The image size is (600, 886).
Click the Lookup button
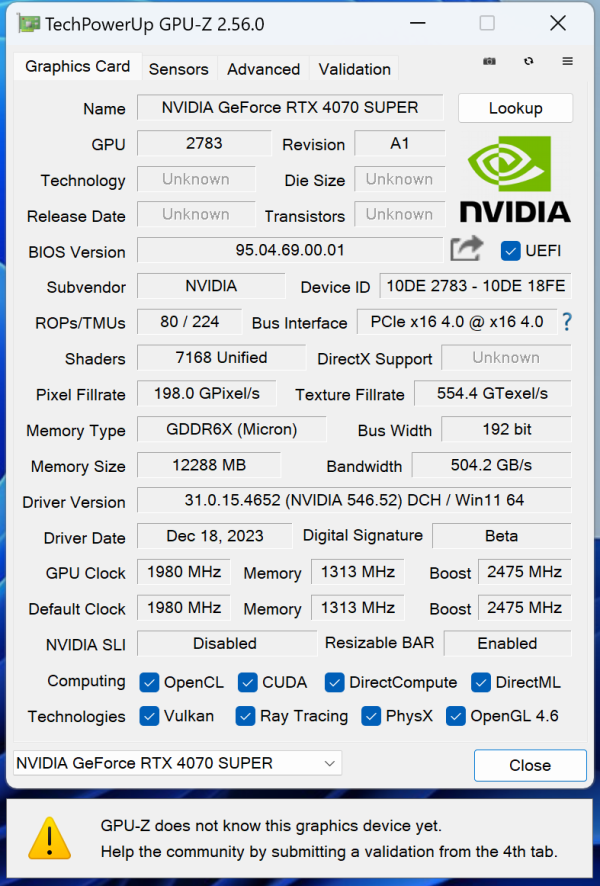coord(515,107)
